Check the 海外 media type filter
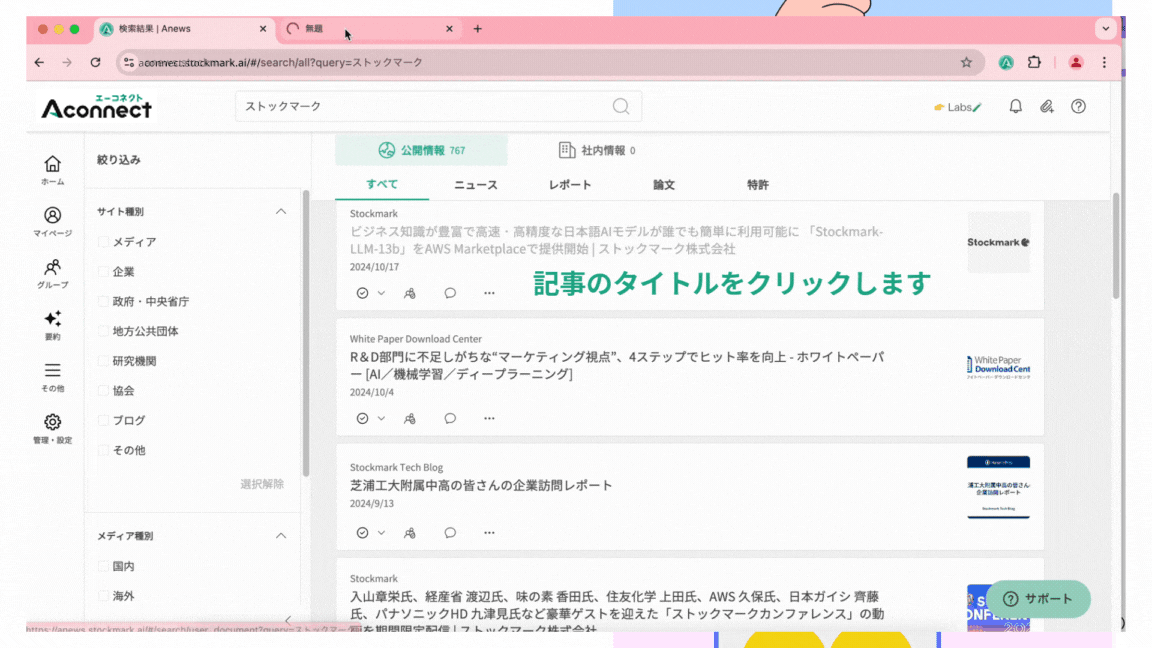The height and width of the screenshot is (648, 1152). tap(104, 596)
